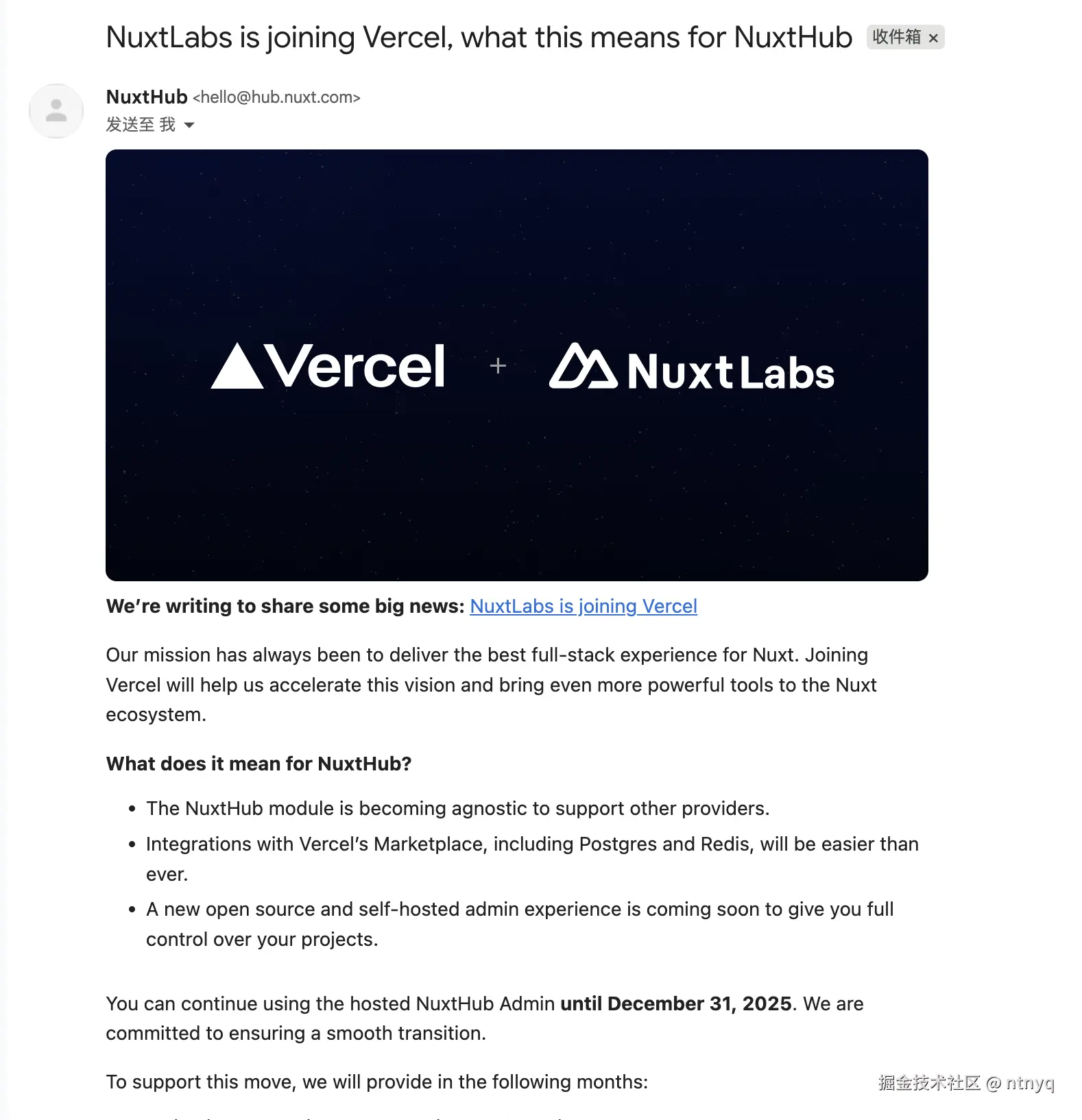Click the 收件箱 inbox label
The width and height of the screenshot is (1082, 1120).
coord(896,37)
